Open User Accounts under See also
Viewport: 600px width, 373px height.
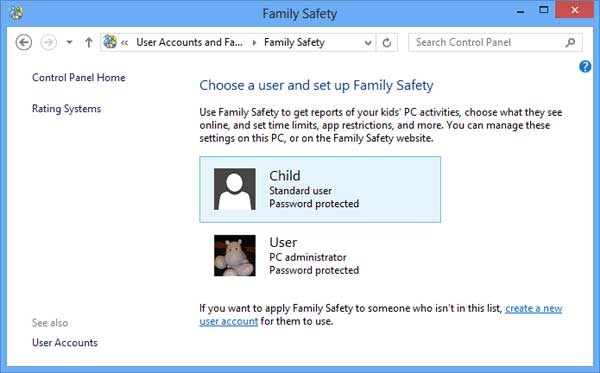65,342
